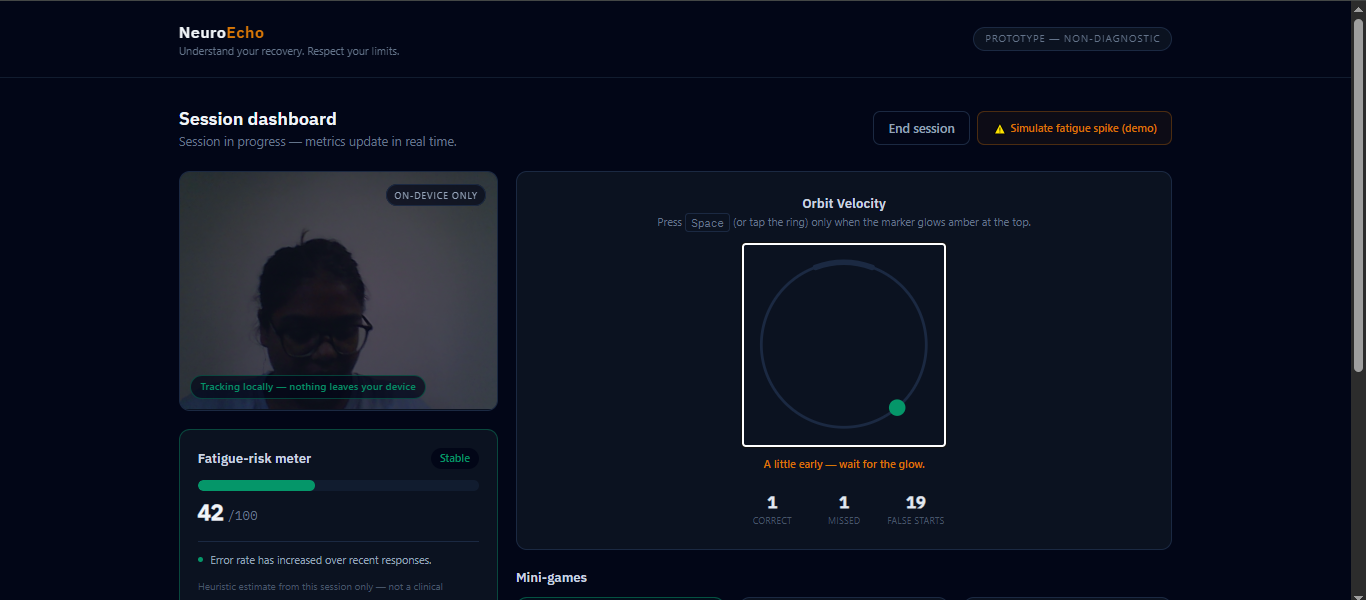
Task: Click the Stable status badge
Action: (x=455, y=459)
